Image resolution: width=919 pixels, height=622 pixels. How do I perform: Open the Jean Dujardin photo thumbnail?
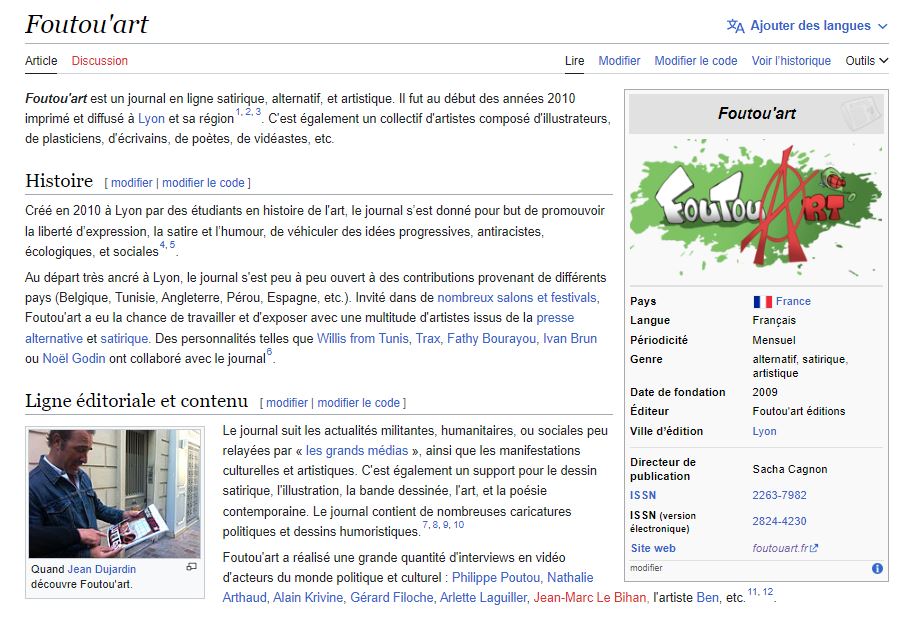point(114,494)
